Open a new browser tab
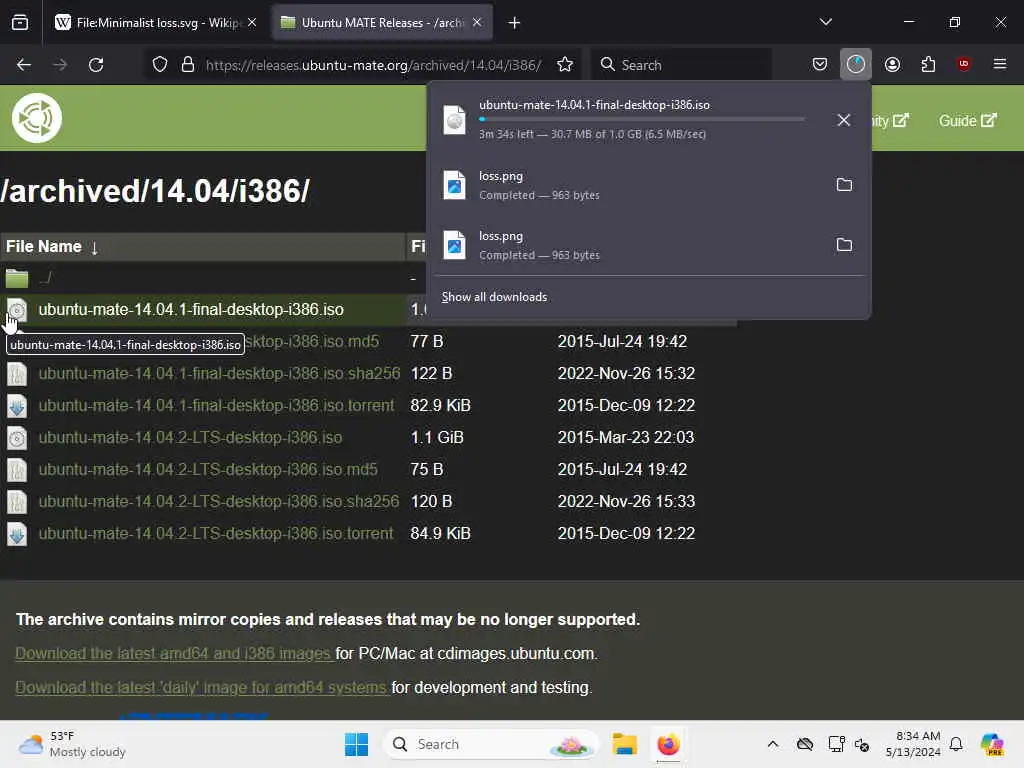The height and width of the screenshot is (768, 1024). click(x=515, y=23)
